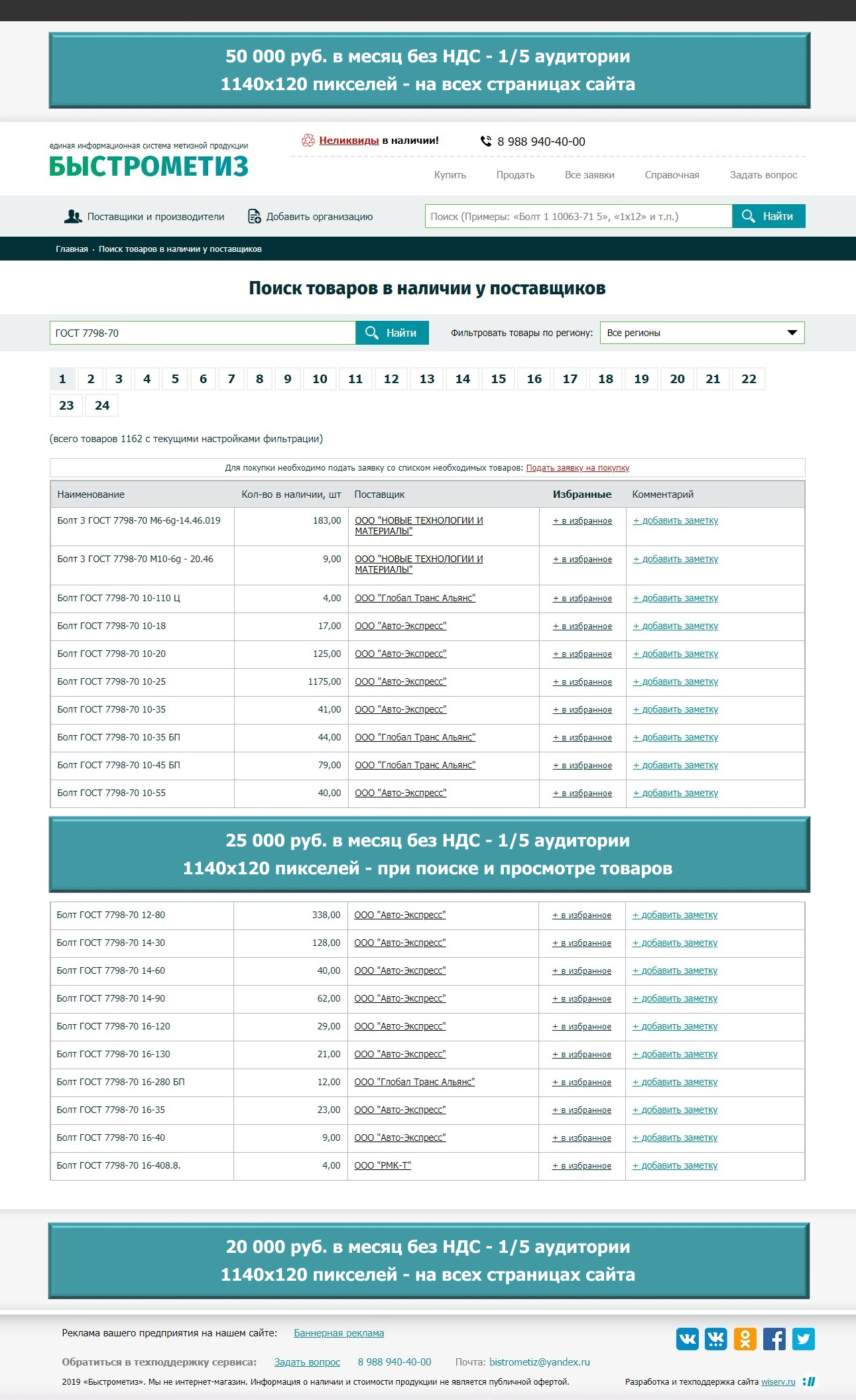Open supplier ООО "РМК-Т" link
The width and height of the screenshot is (856, 1400).
(383, 1165)
